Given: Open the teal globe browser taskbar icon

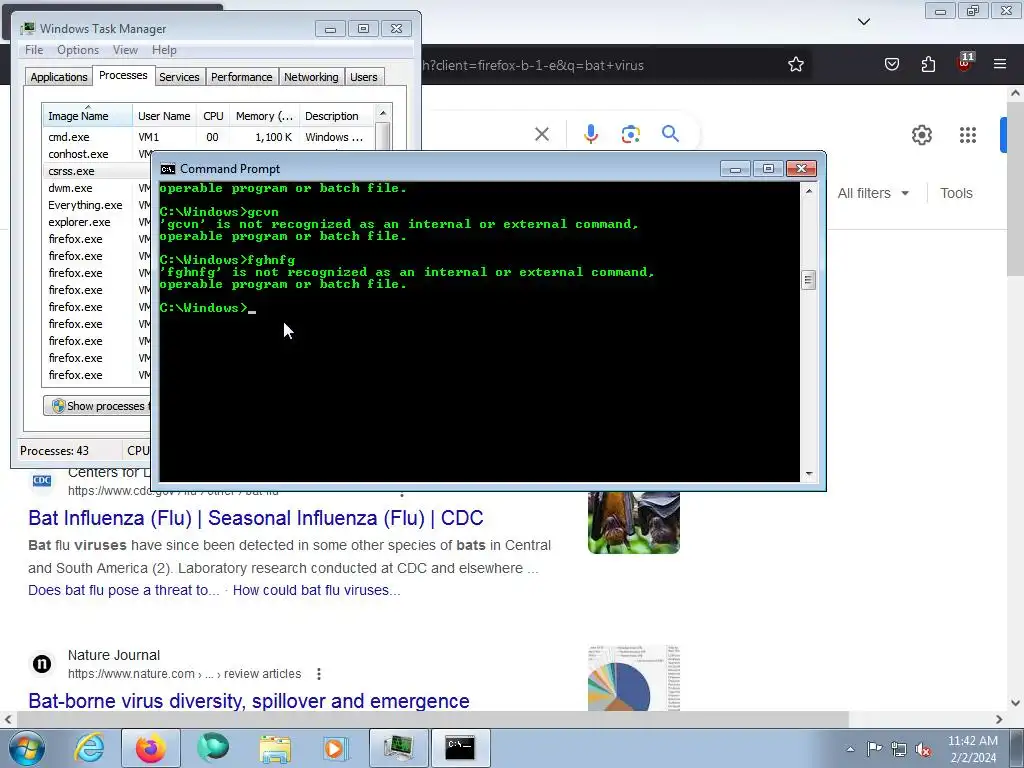Looking at the screenshot, I should (213, 748).
